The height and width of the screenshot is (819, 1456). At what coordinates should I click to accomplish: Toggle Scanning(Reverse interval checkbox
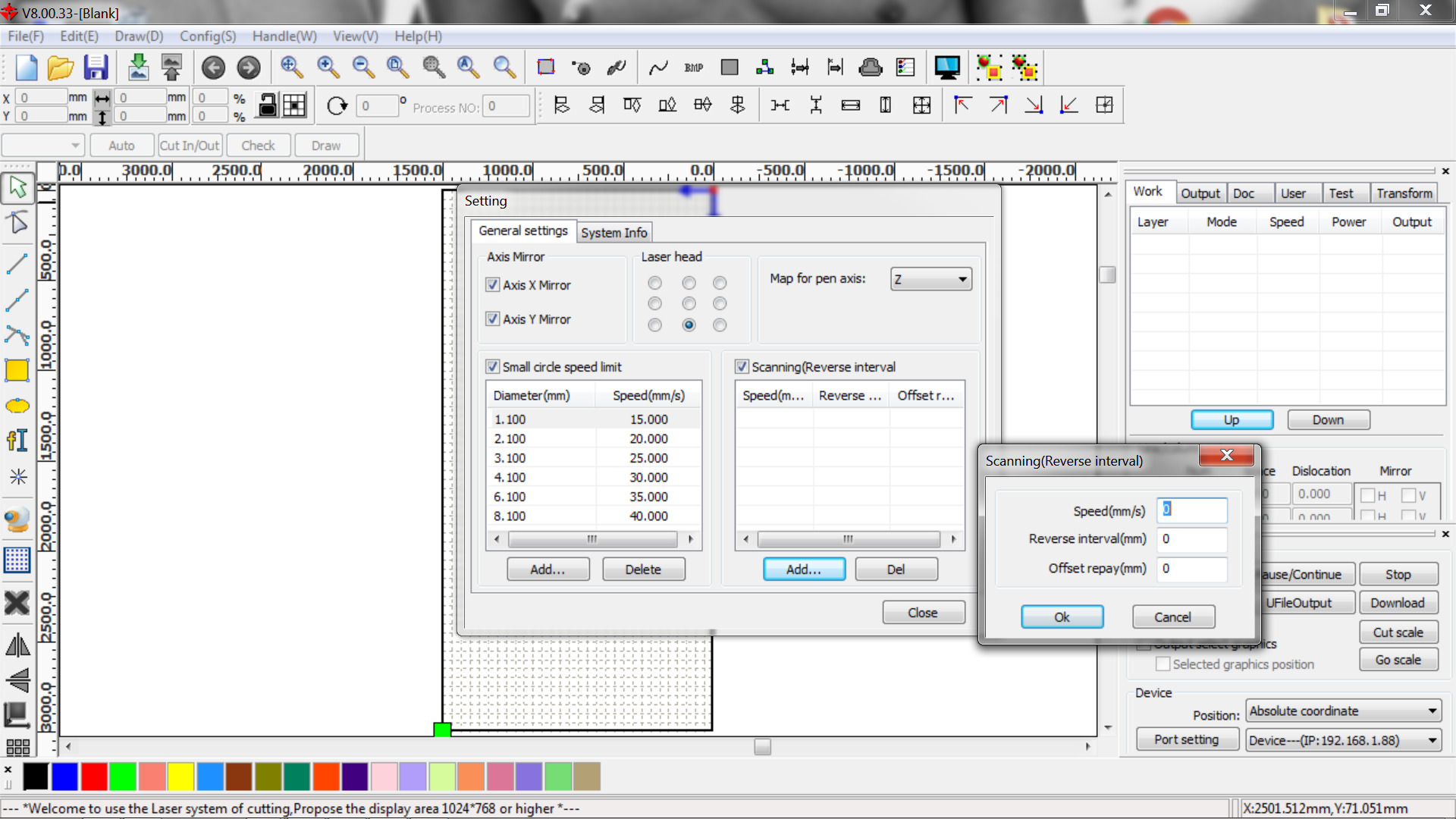coord(742,366)
